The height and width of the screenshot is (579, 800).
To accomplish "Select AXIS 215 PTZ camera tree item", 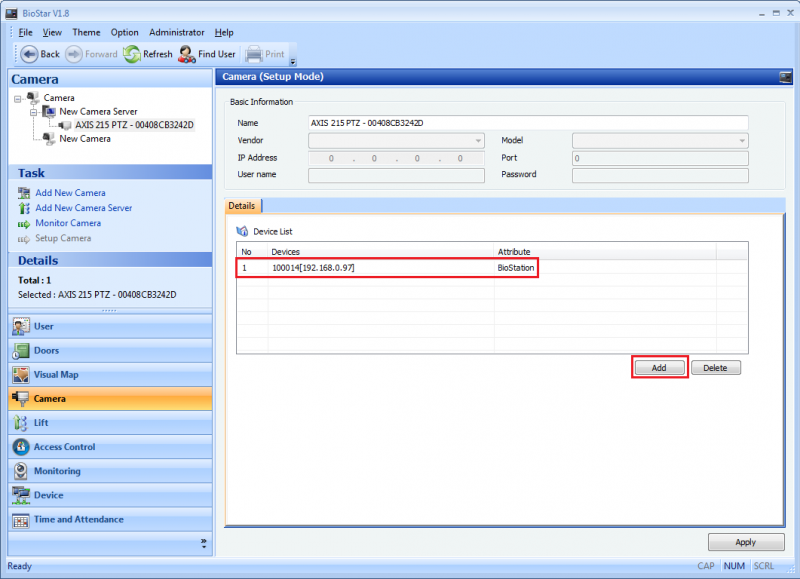I will (x=133, y=125).
